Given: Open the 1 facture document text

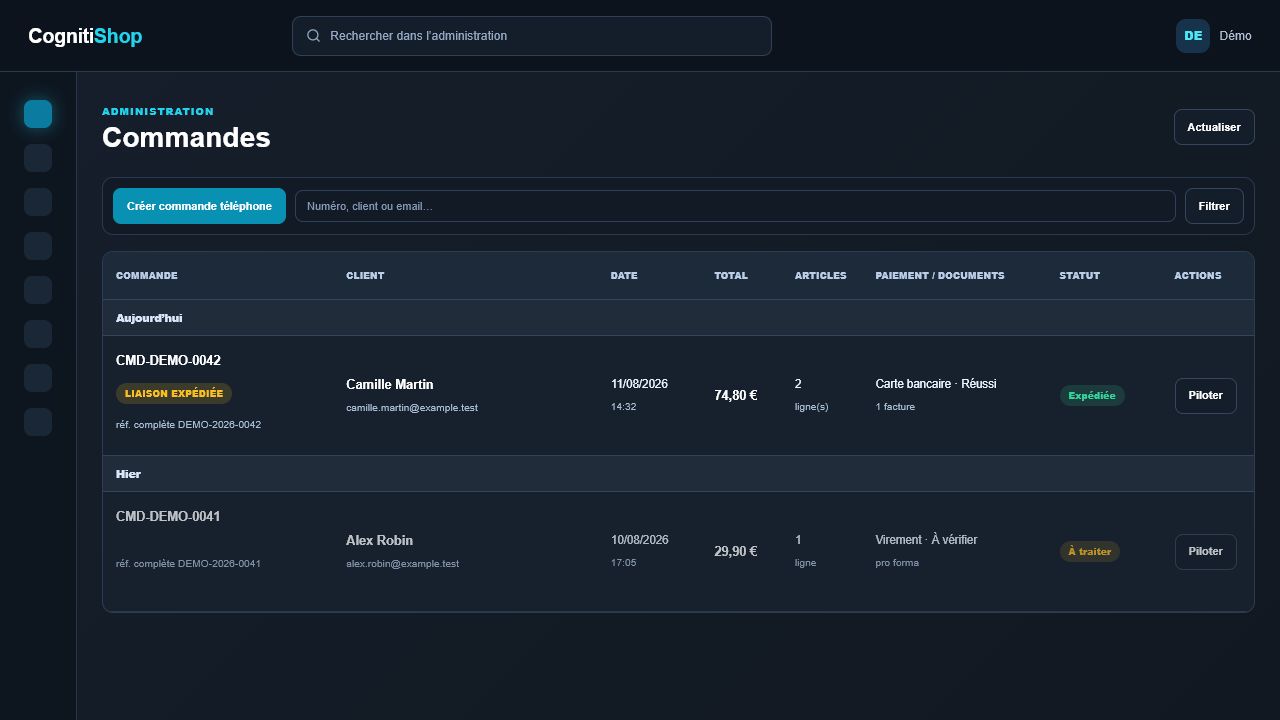Looking at the screenshot, I should pos(895,407).
